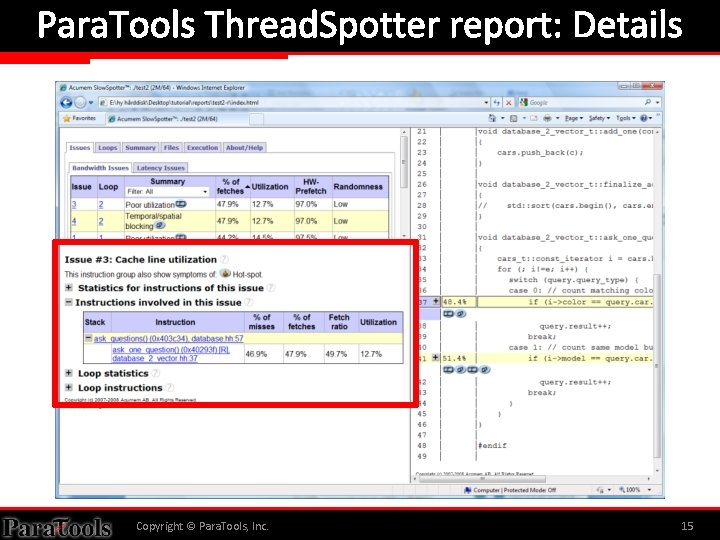Viewport: 720px width, 540px height.
Task: Click the Google search provider icon
Action: (523, 102)
